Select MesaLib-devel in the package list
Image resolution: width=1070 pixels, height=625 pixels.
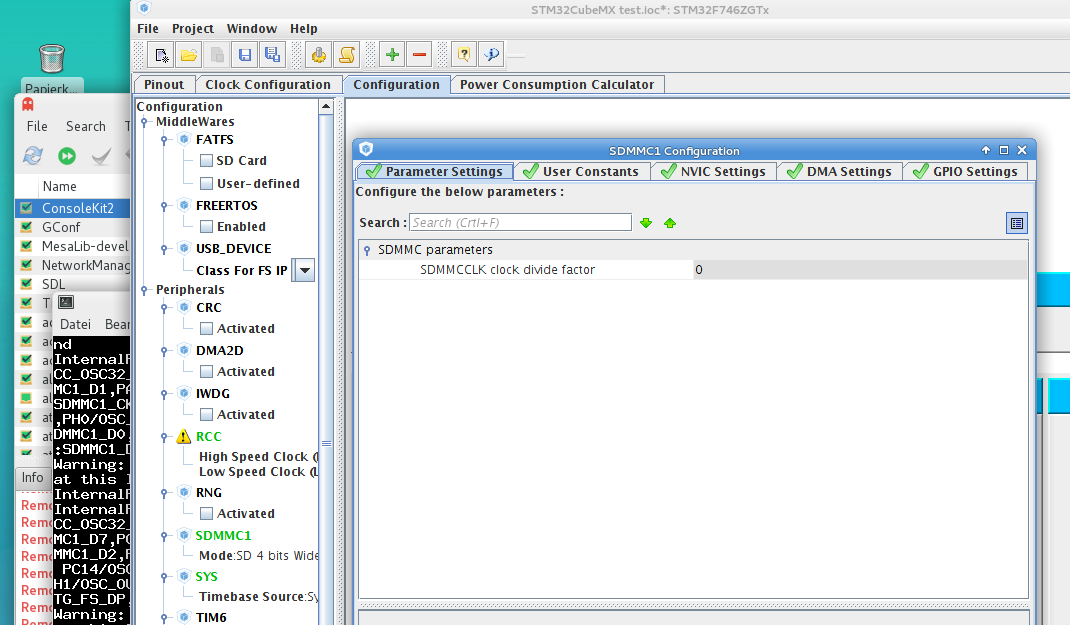coord(85,246)
